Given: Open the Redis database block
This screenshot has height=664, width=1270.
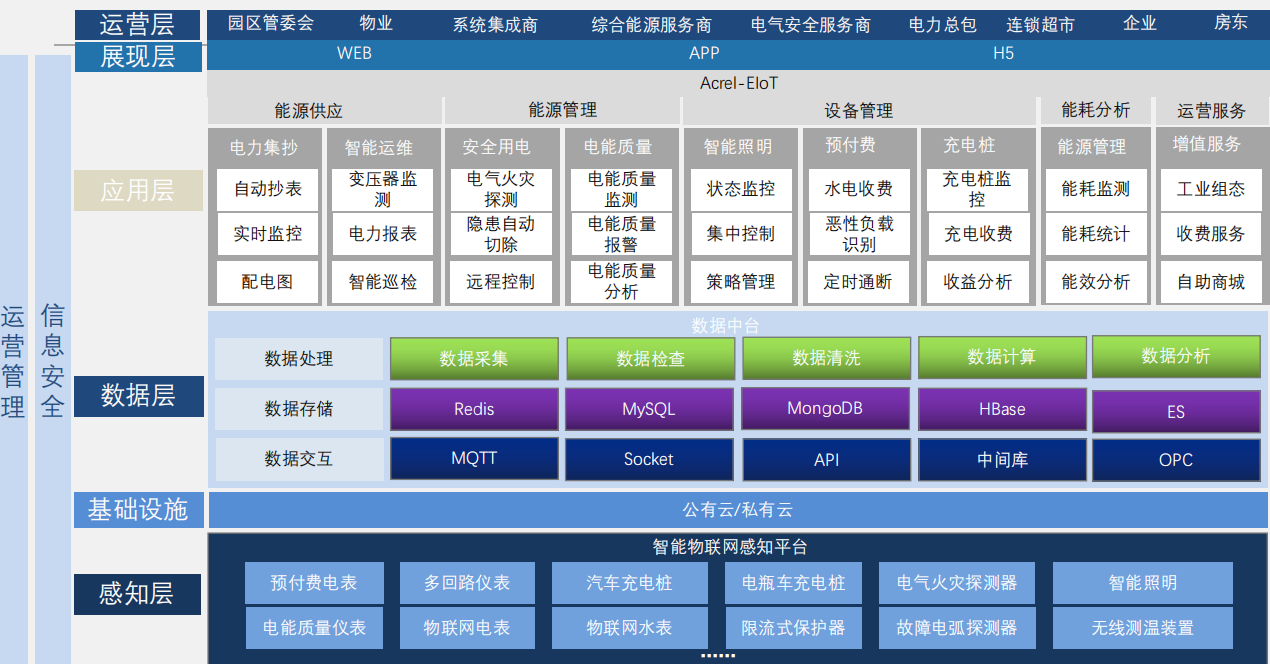Looking at the screenshot, I should [x=473, y=409].
